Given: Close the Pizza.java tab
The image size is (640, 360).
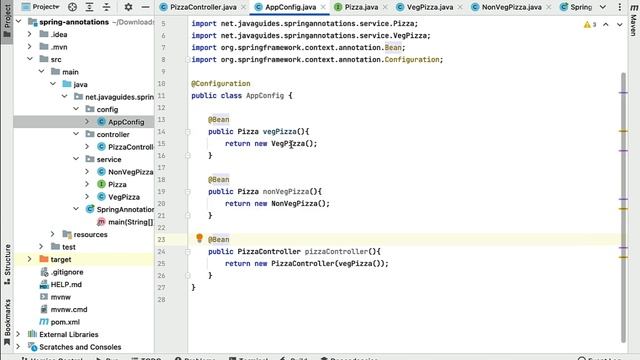Looking at the screenshot, I should coord(385,7).
